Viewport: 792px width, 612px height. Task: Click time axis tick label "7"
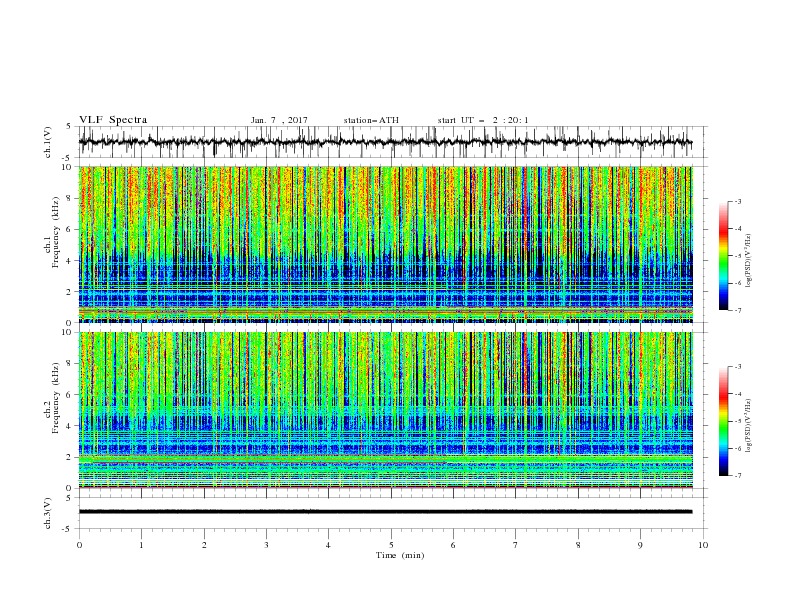(x=516, y=545)
